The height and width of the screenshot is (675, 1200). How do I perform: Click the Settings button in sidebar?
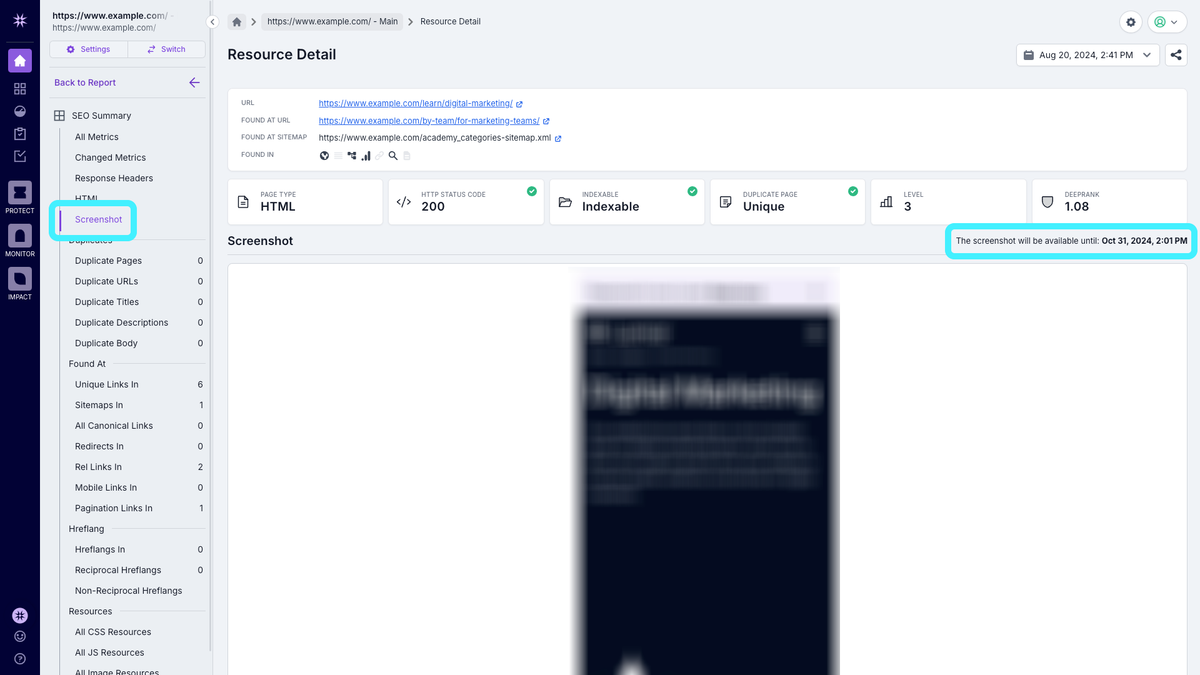[88, 49]
